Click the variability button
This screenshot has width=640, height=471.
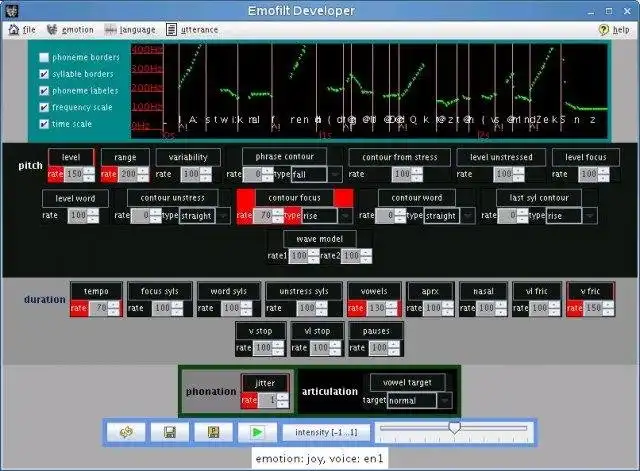[x=188, y=157]
